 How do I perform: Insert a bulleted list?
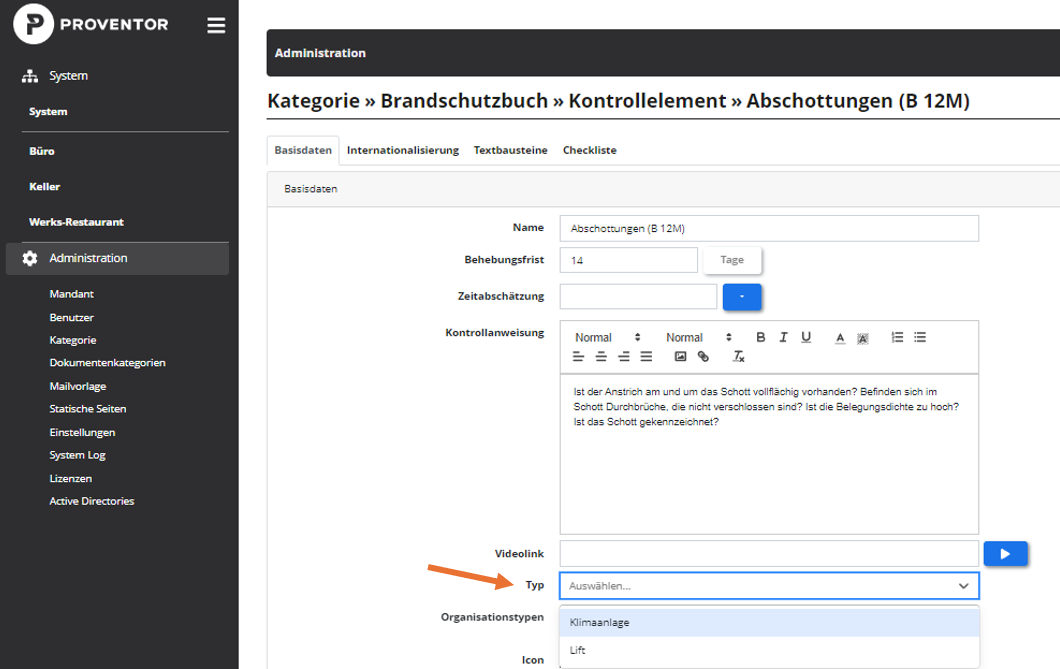(x=920, y=337)
